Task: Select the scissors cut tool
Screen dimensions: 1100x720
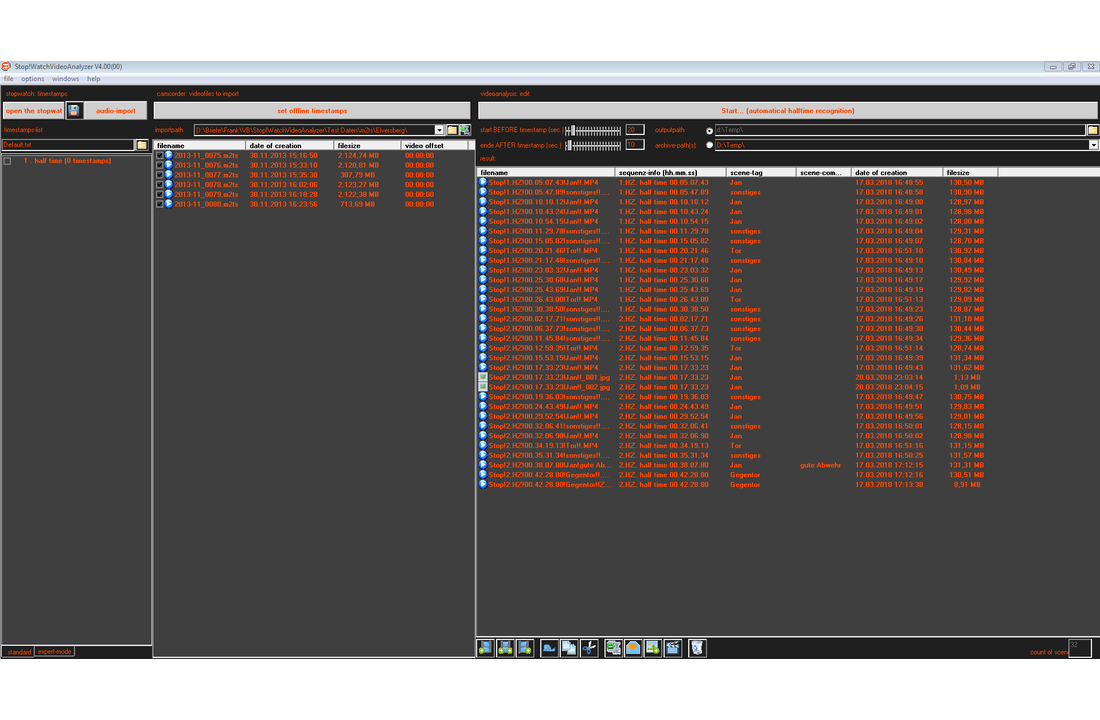Action: 589,648
